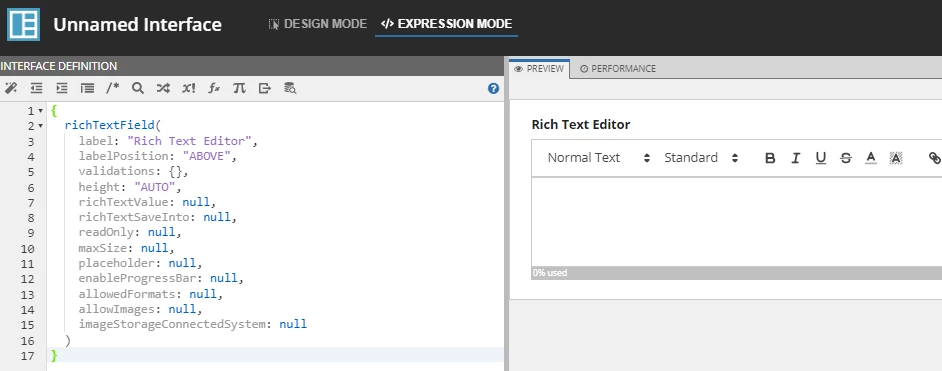The image size is (942, 371).
Task: Click the line number 10 in gutter
Action: 28,249
